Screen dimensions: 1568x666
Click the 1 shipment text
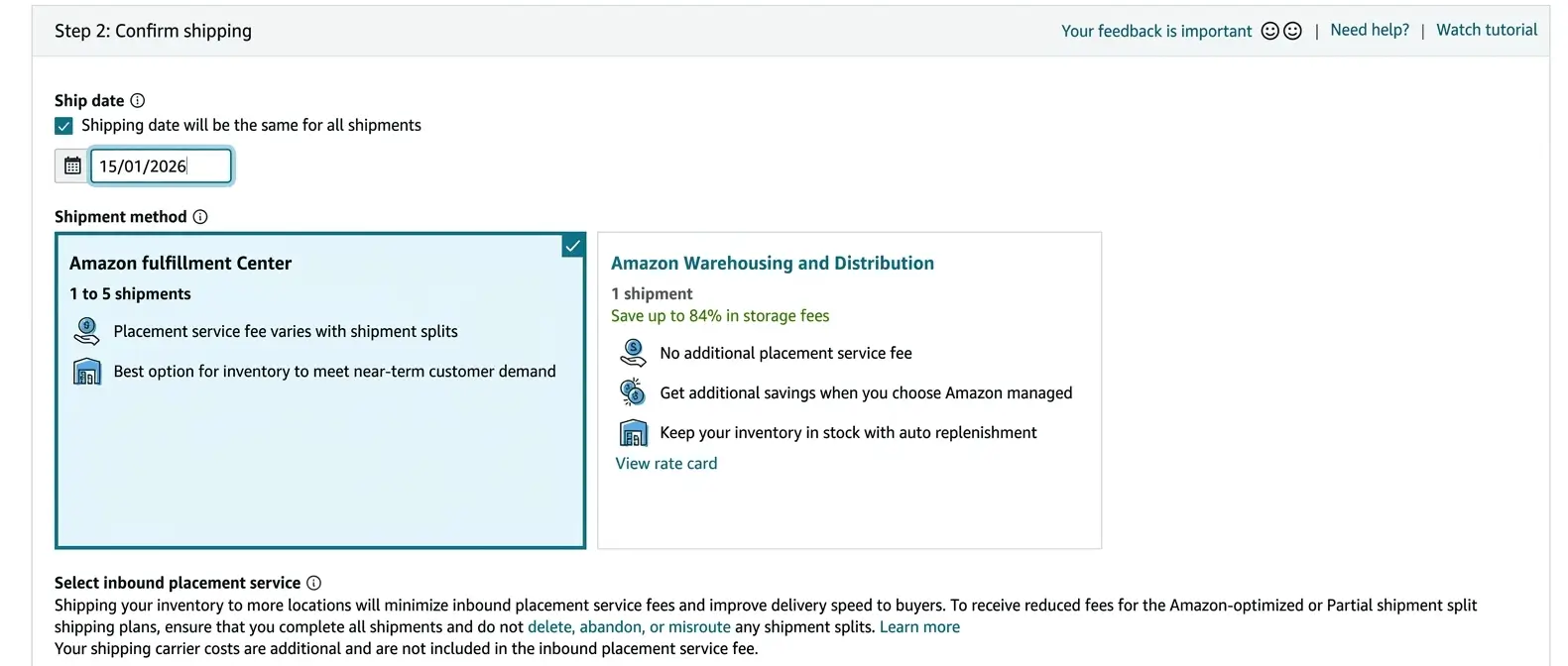[x=652, y=293]
